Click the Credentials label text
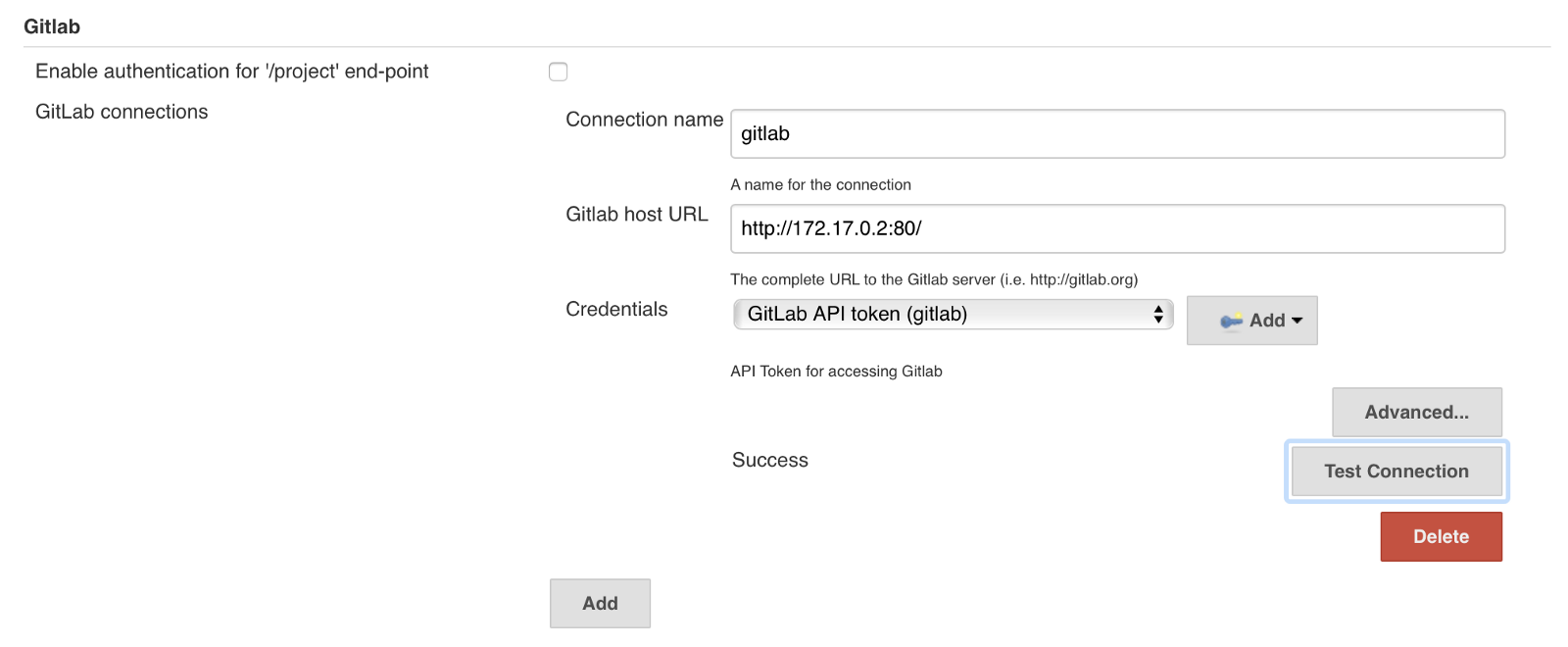1568x647 pixels. (x=616, y=310)
